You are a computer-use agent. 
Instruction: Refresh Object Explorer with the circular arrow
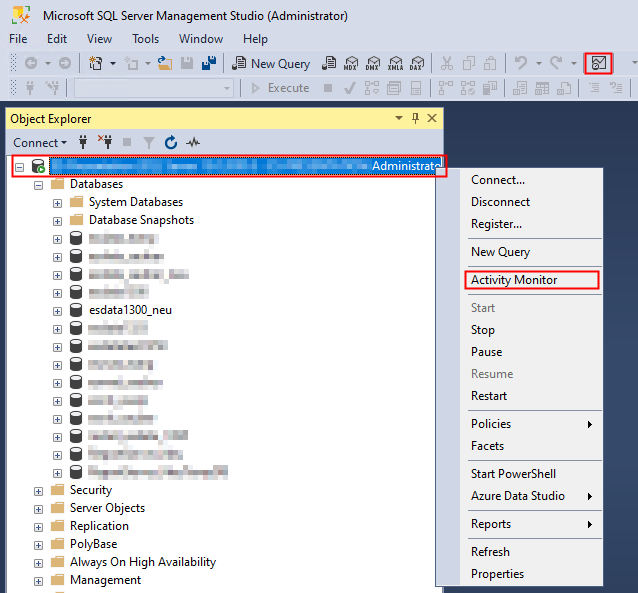pos(171,142)
